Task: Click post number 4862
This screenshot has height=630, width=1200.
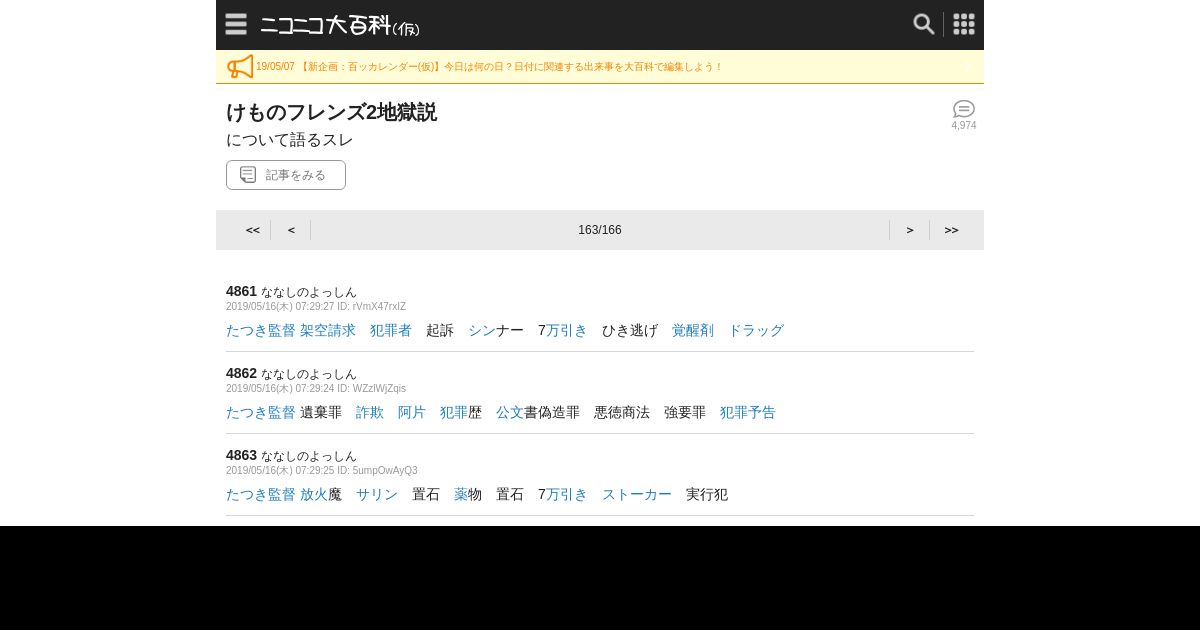Action: click(x=241, y=373)
